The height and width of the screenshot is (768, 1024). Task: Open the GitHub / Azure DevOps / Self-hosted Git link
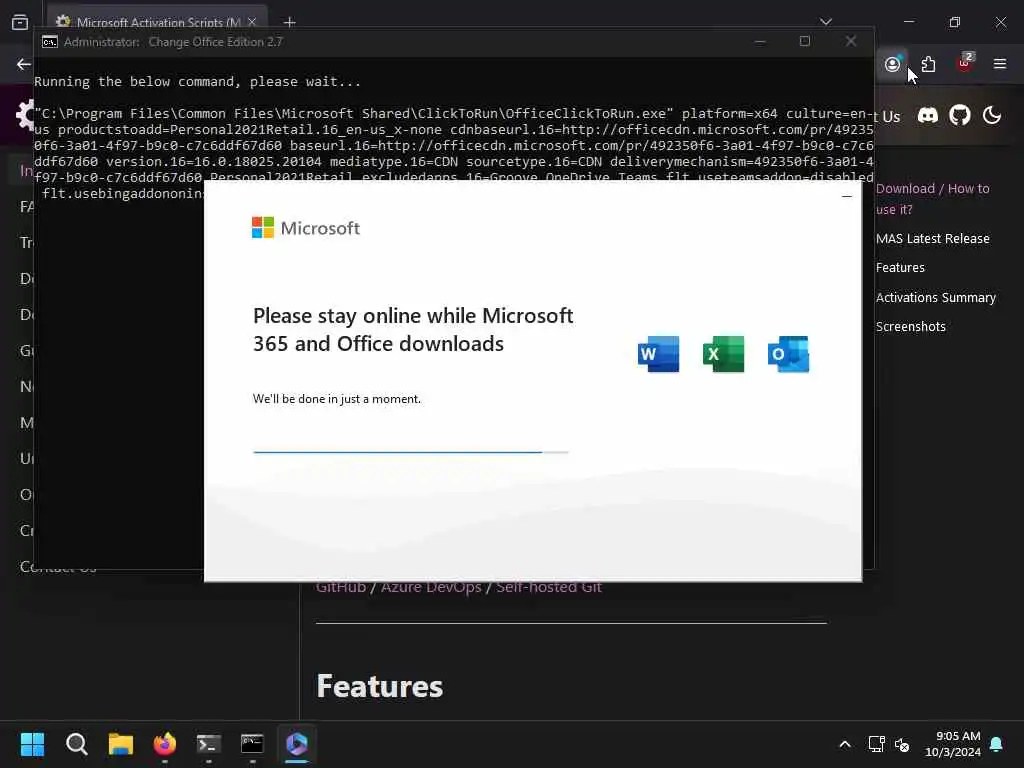tap(458, 587)
